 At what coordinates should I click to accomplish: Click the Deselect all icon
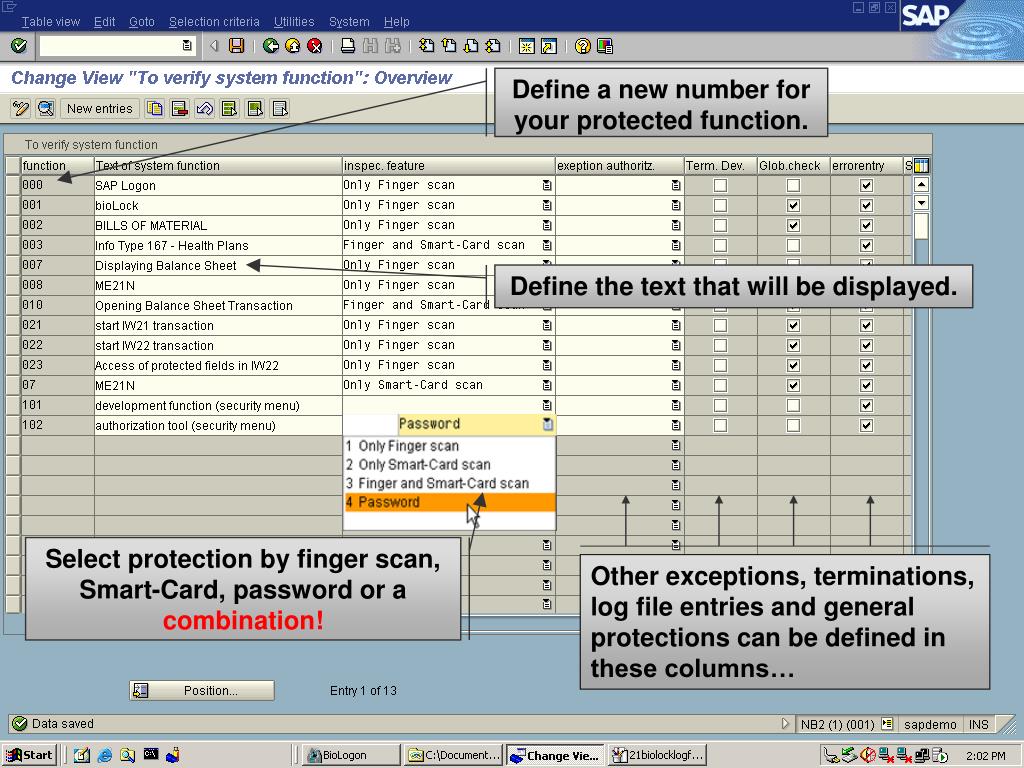[280, 108]
